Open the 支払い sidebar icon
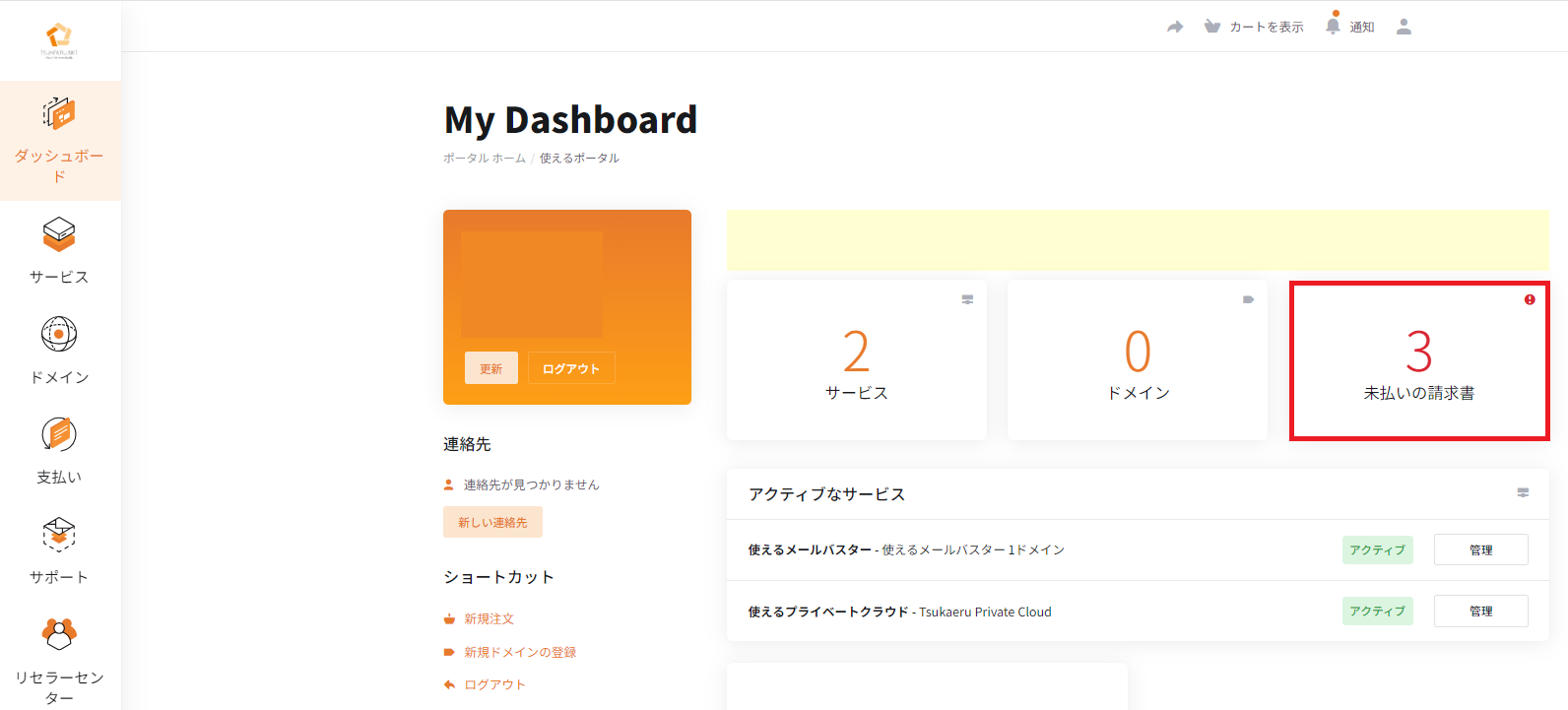Viewport: 1568px width, 710px height. tap(59, 434)
